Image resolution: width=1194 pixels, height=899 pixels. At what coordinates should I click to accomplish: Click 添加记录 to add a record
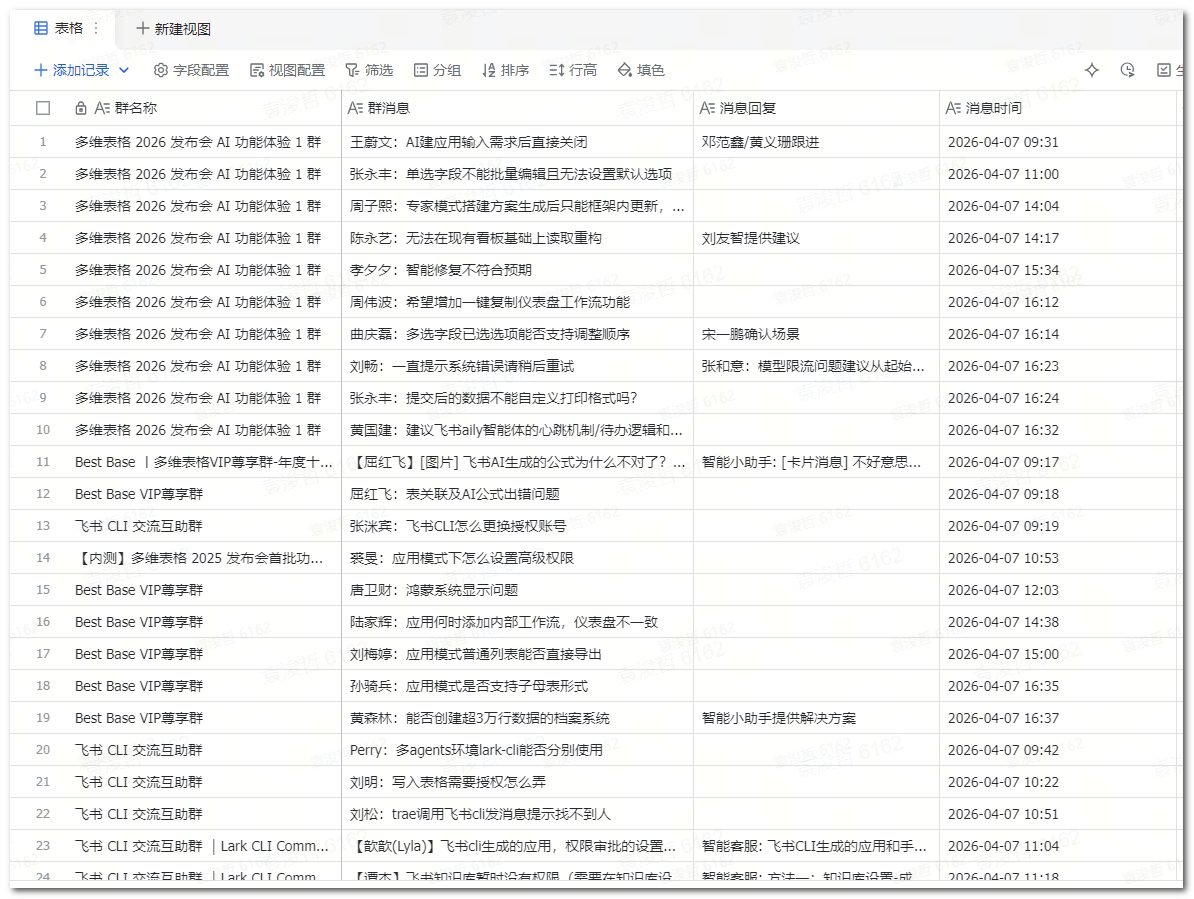72,70
